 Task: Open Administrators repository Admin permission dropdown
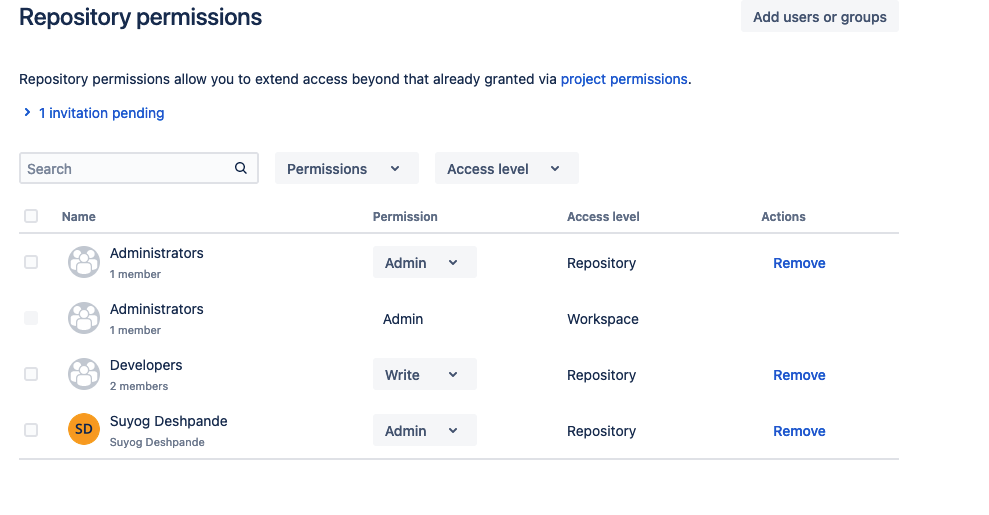click(424, 263)
